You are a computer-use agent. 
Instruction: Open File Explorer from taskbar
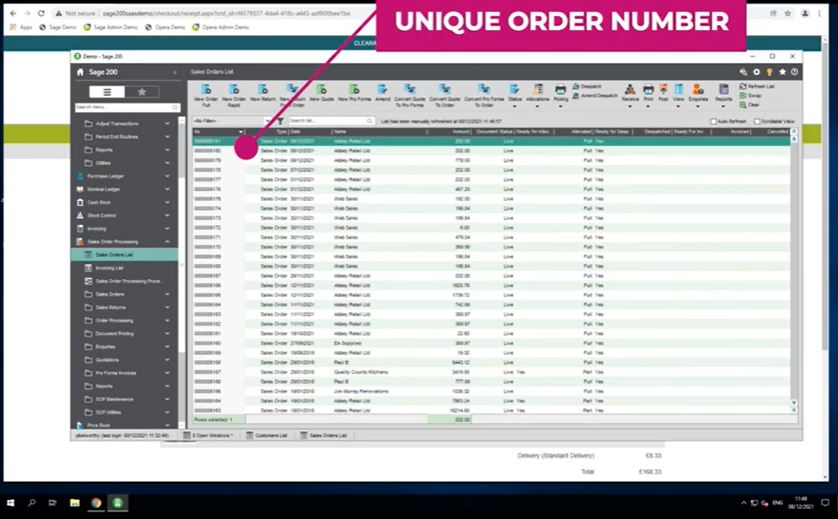coord(74,503)
